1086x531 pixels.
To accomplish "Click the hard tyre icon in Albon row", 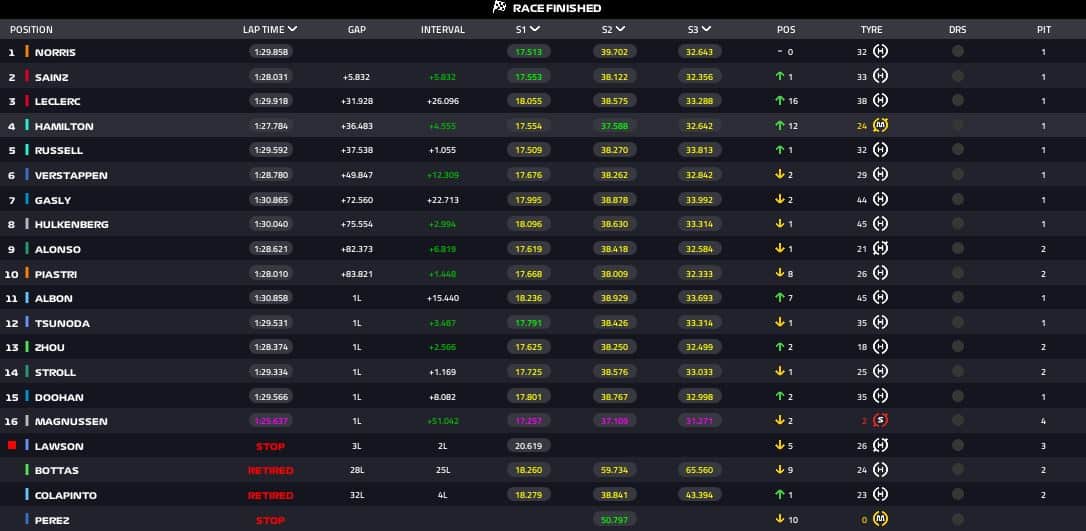I will (880, 298).
